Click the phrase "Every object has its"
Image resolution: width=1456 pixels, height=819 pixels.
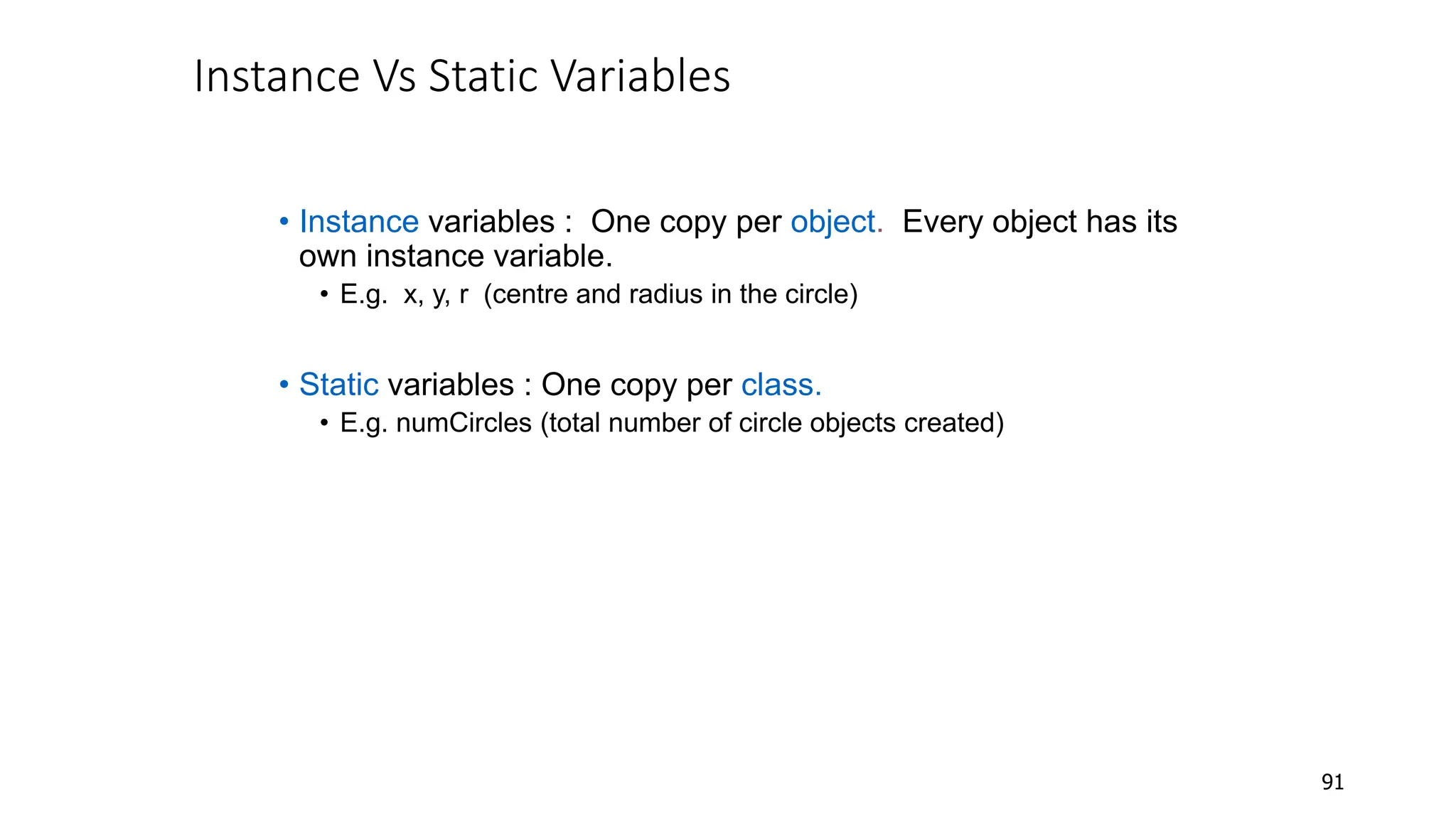pos(1039,222)
